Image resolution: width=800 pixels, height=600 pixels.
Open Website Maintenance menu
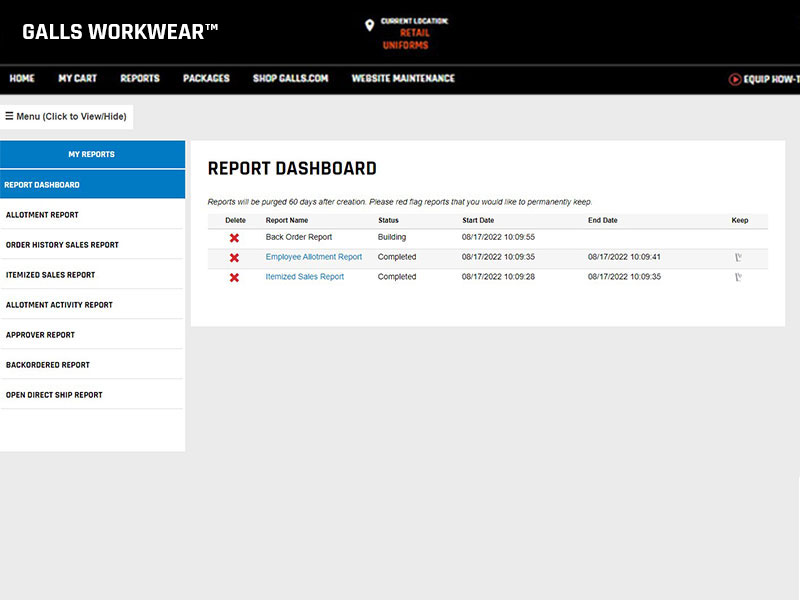[x=403, y=78]
